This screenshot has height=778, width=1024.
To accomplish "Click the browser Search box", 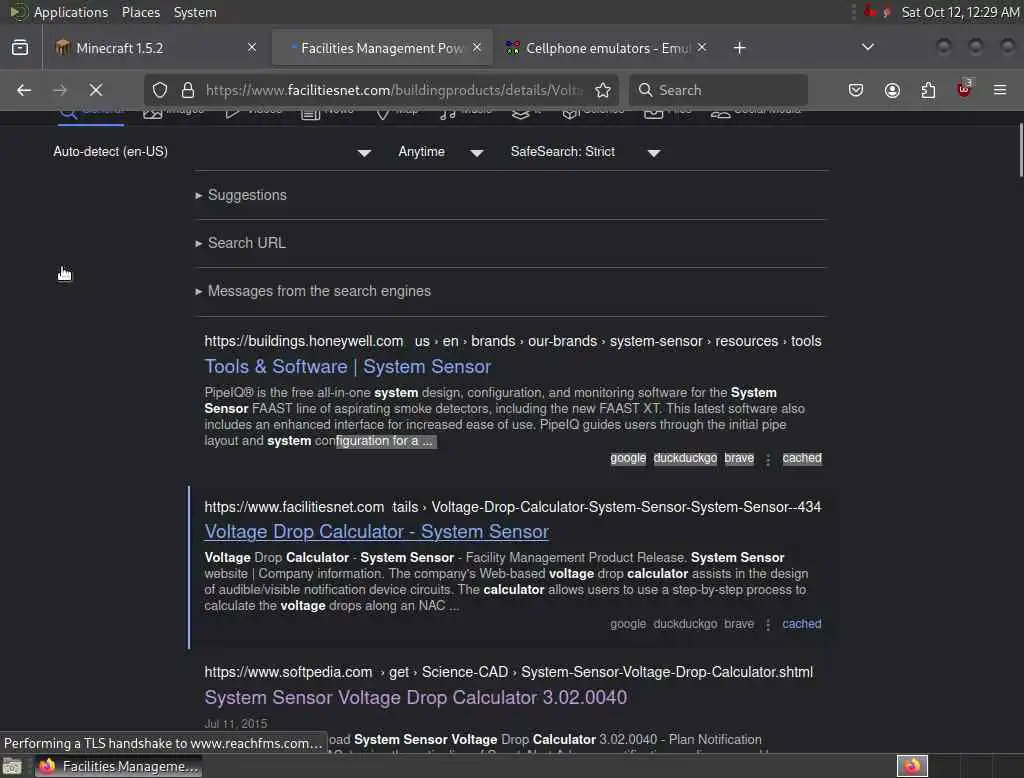I will tap(718, 90).
